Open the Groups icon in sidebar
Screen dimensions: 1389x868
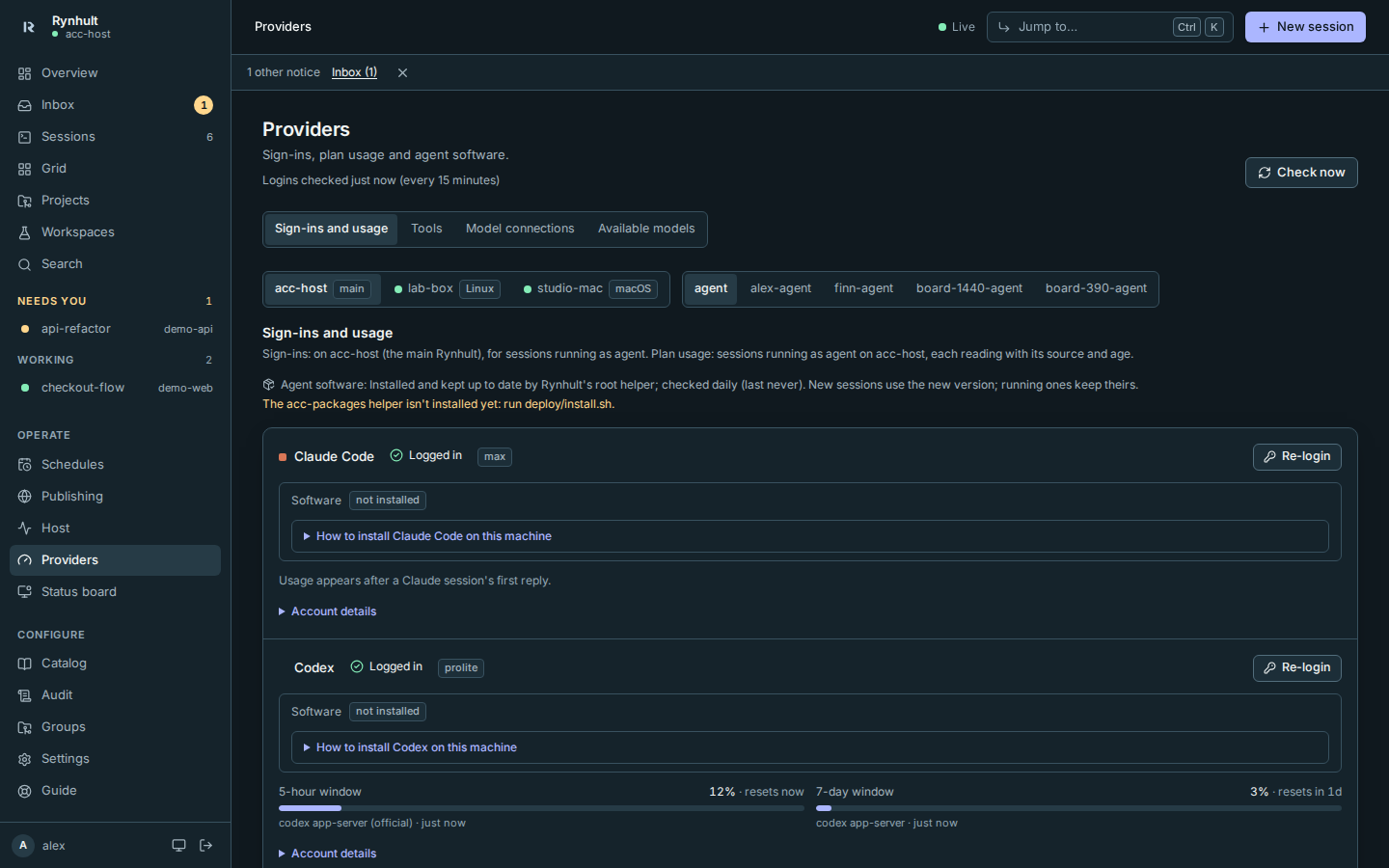click(x=24, y=727)
